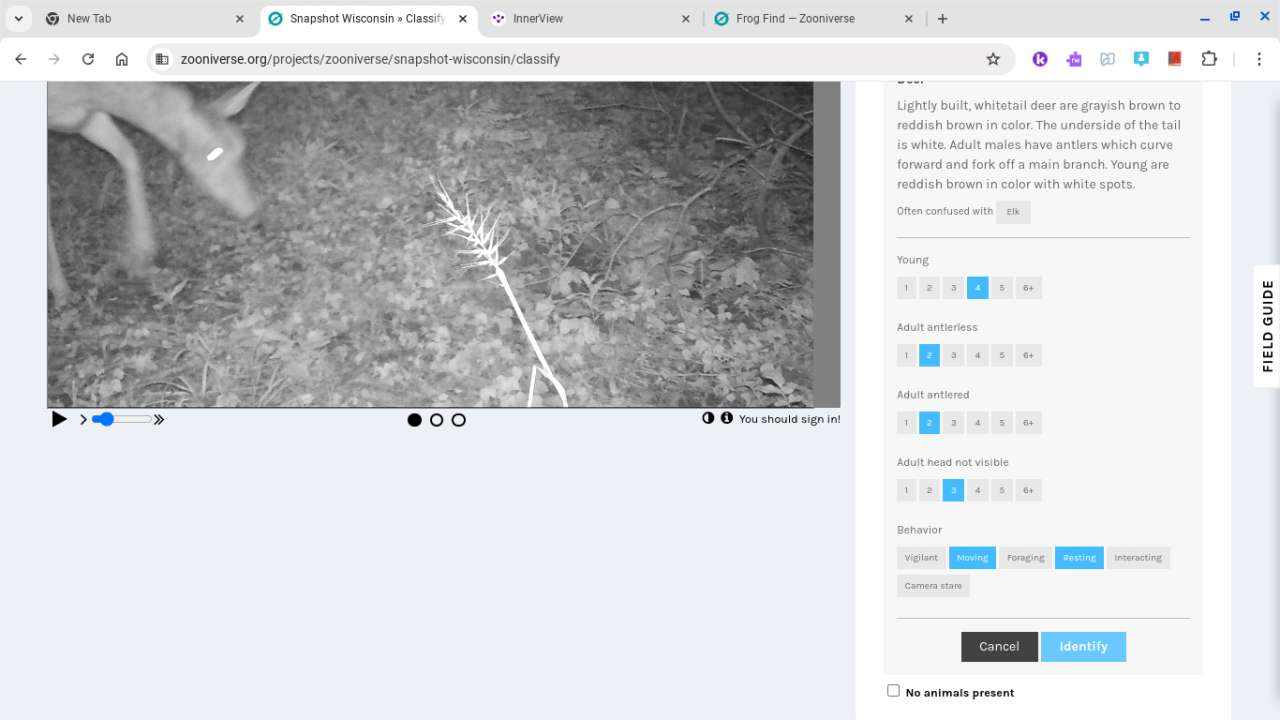The width and height of the screenshot is (1280, 720).
Task: Set Adult head not visible to 1
Action: (906, 490)
